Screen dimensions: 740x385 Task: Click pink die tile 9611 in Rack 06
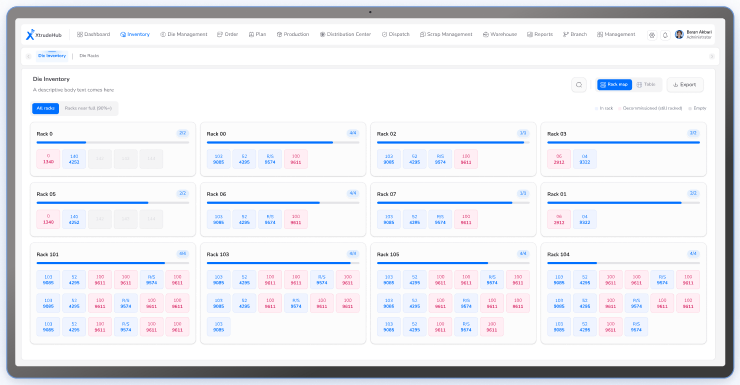click(296, 219)
